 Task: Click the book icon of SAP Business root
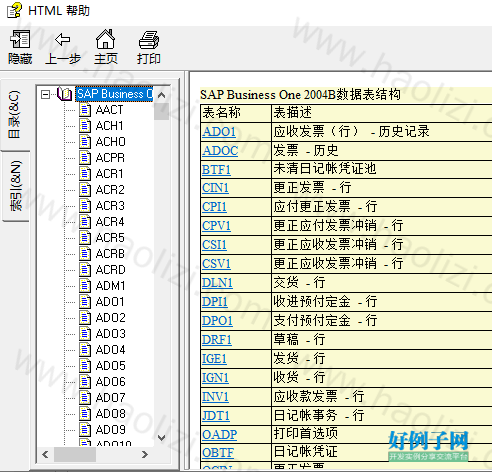click(x=65, y=94)
